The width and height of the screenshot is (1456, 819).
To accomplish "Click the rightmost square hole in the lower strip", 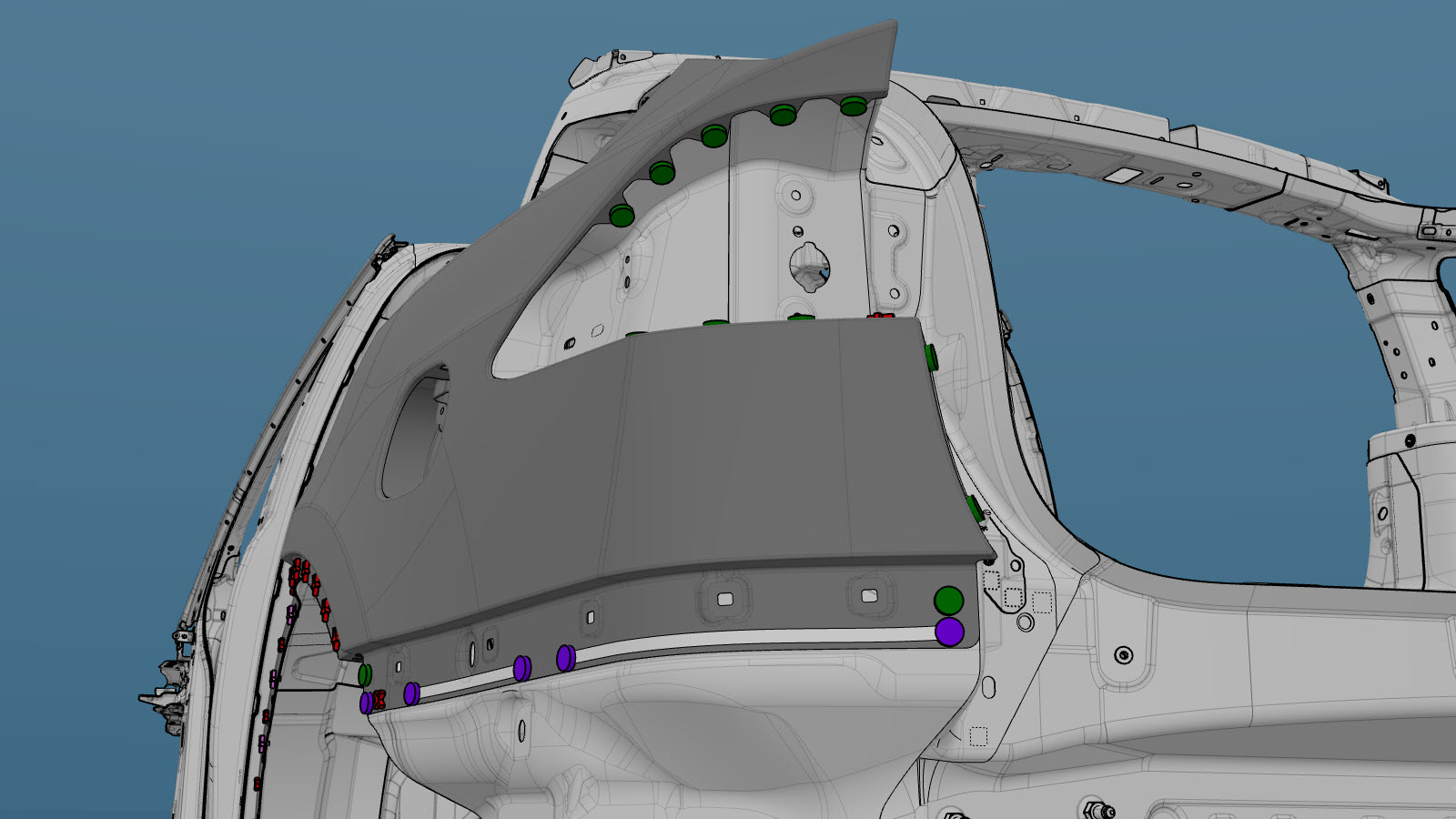I will click(x=870, y=596).
